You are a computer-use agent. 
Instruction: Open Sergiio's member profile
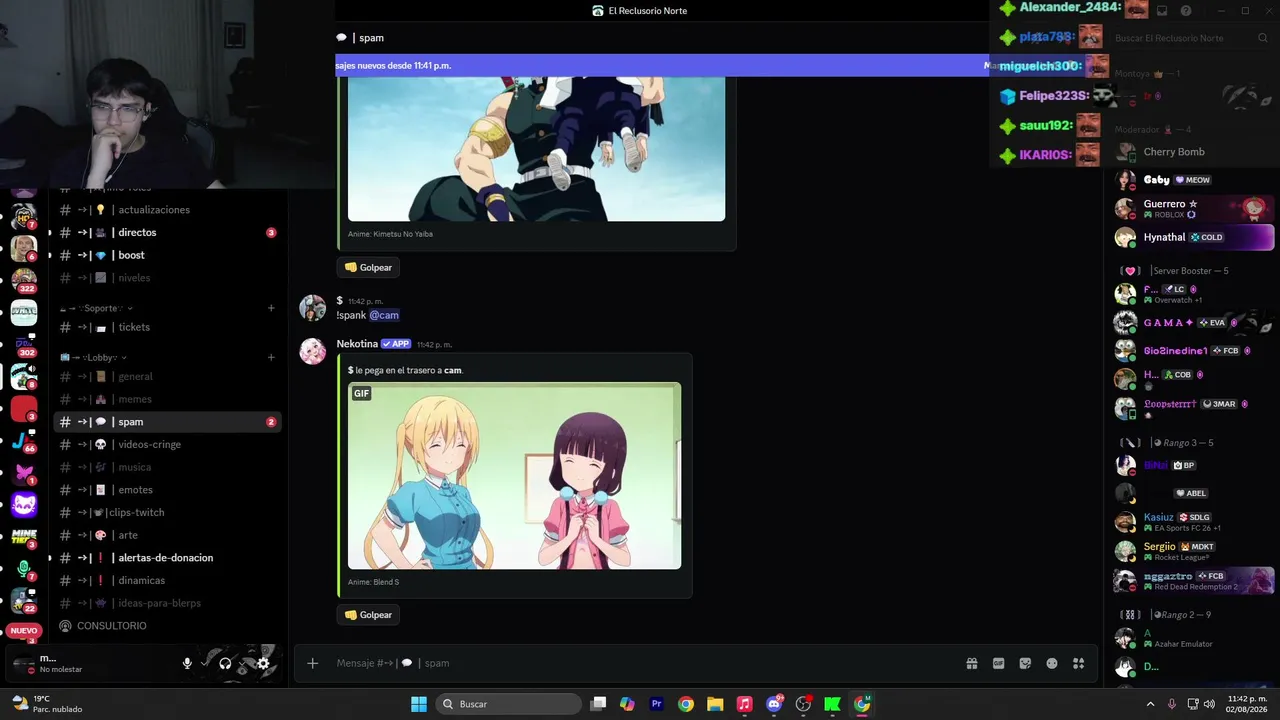tap(1194, 551)
